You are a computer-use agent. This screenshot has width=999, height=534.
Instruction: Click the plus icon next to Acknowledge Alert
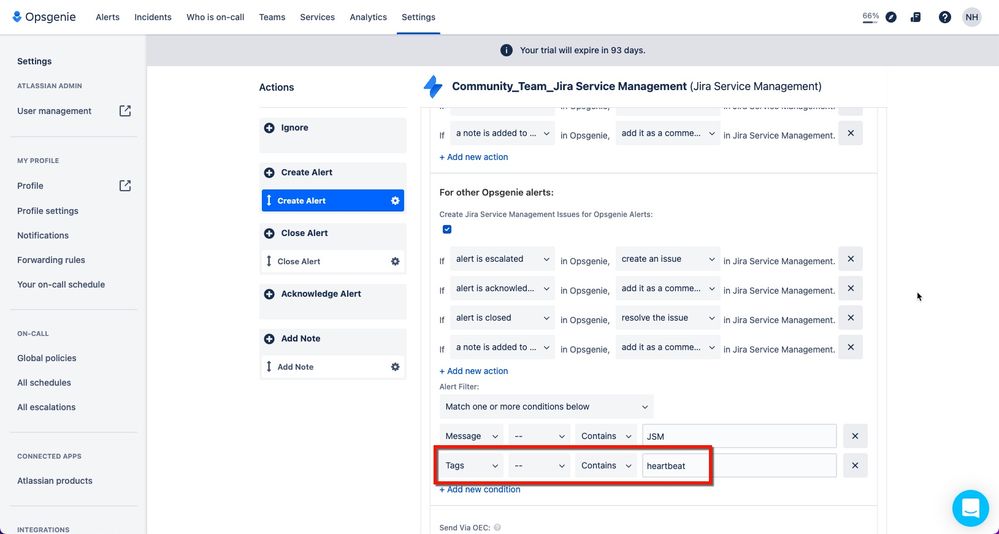tap(269, 294)
